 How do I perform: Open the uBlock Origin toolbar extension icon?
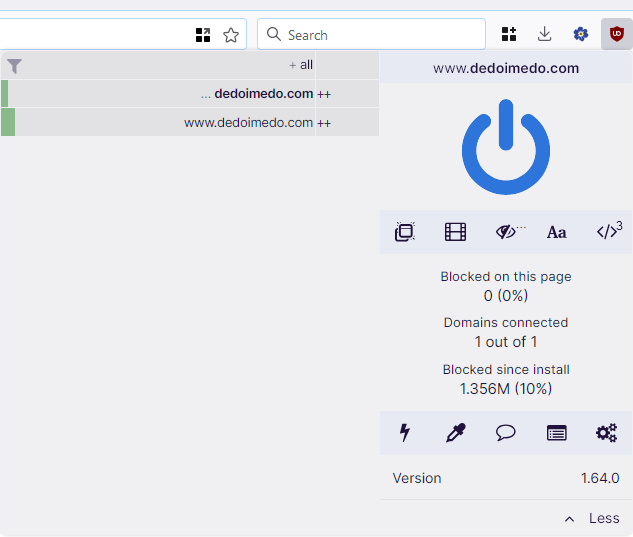point(616,34)
